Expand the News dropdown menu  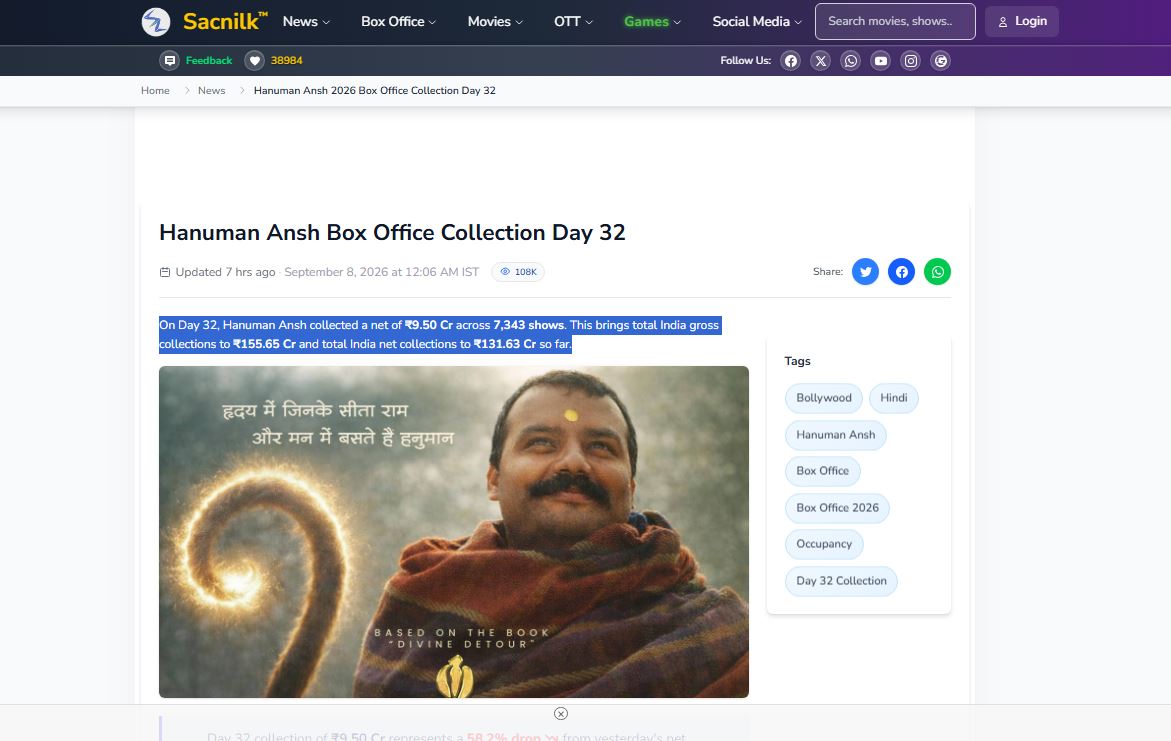pos(306,22)
